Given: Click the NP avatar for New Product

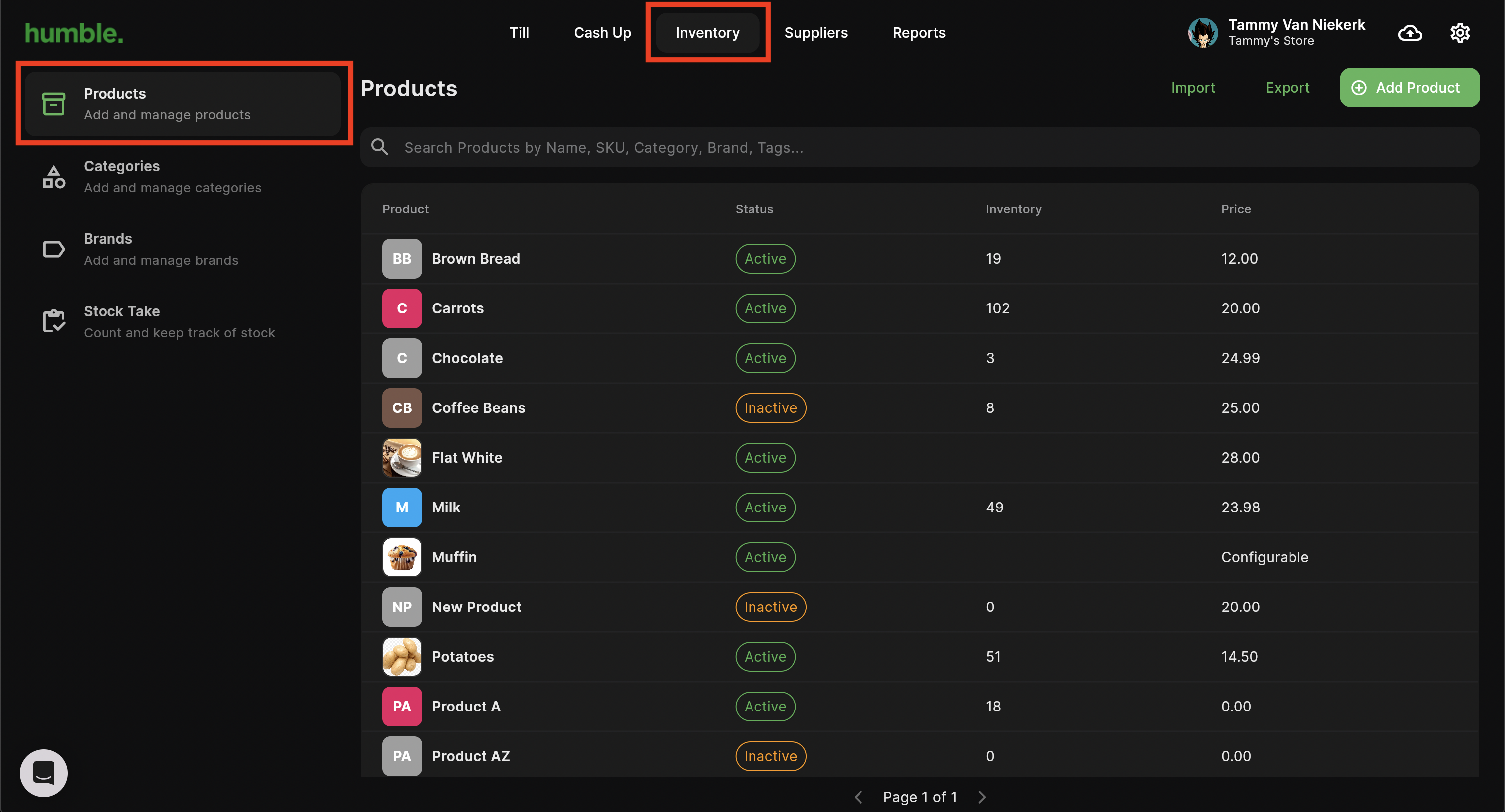Looking at the screenshot, I should click(401, 607).
